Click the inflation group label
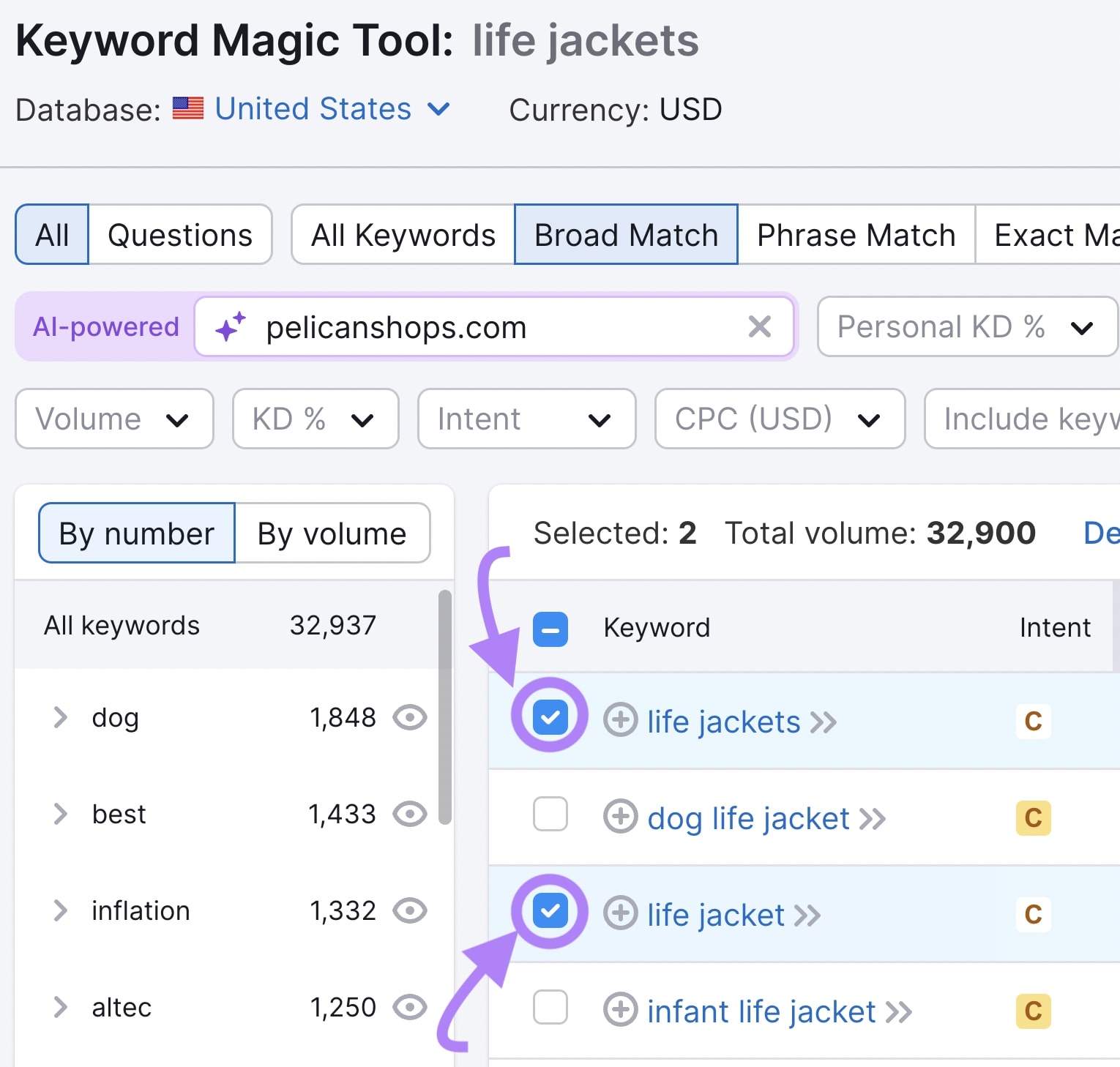1120x1067 pixels. (141, 910)
